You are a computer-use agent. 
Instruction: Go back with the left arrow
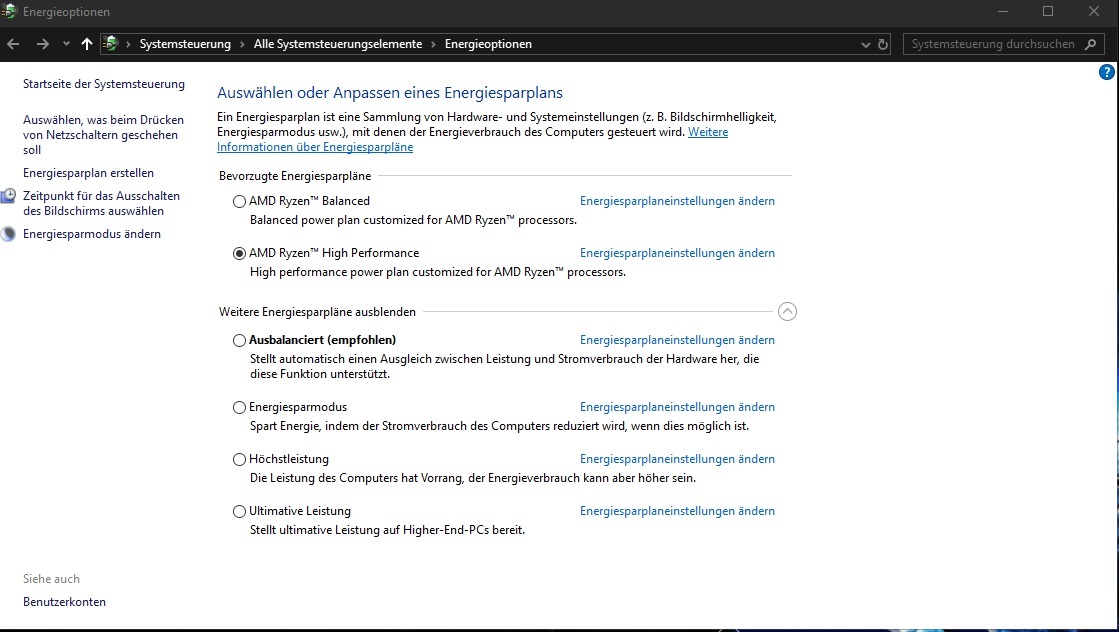pos(13,44)
